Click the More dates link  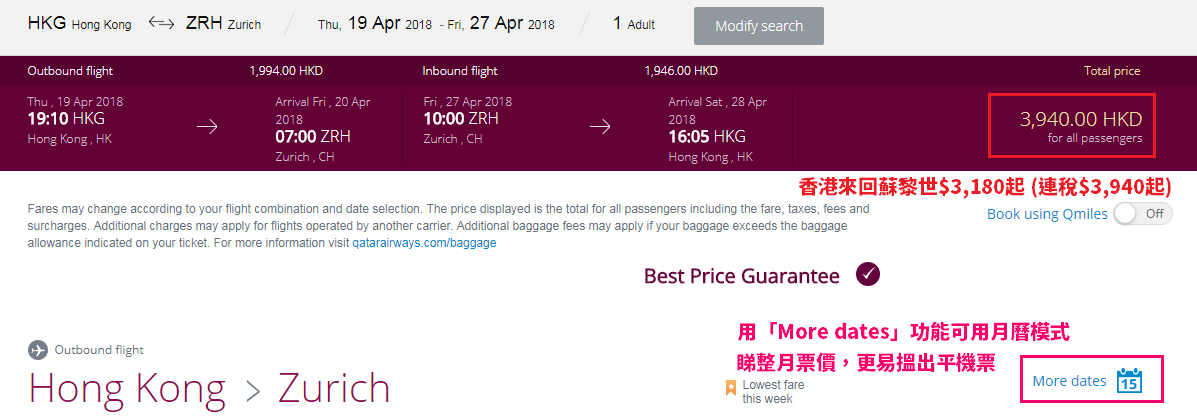point(1069,381)
